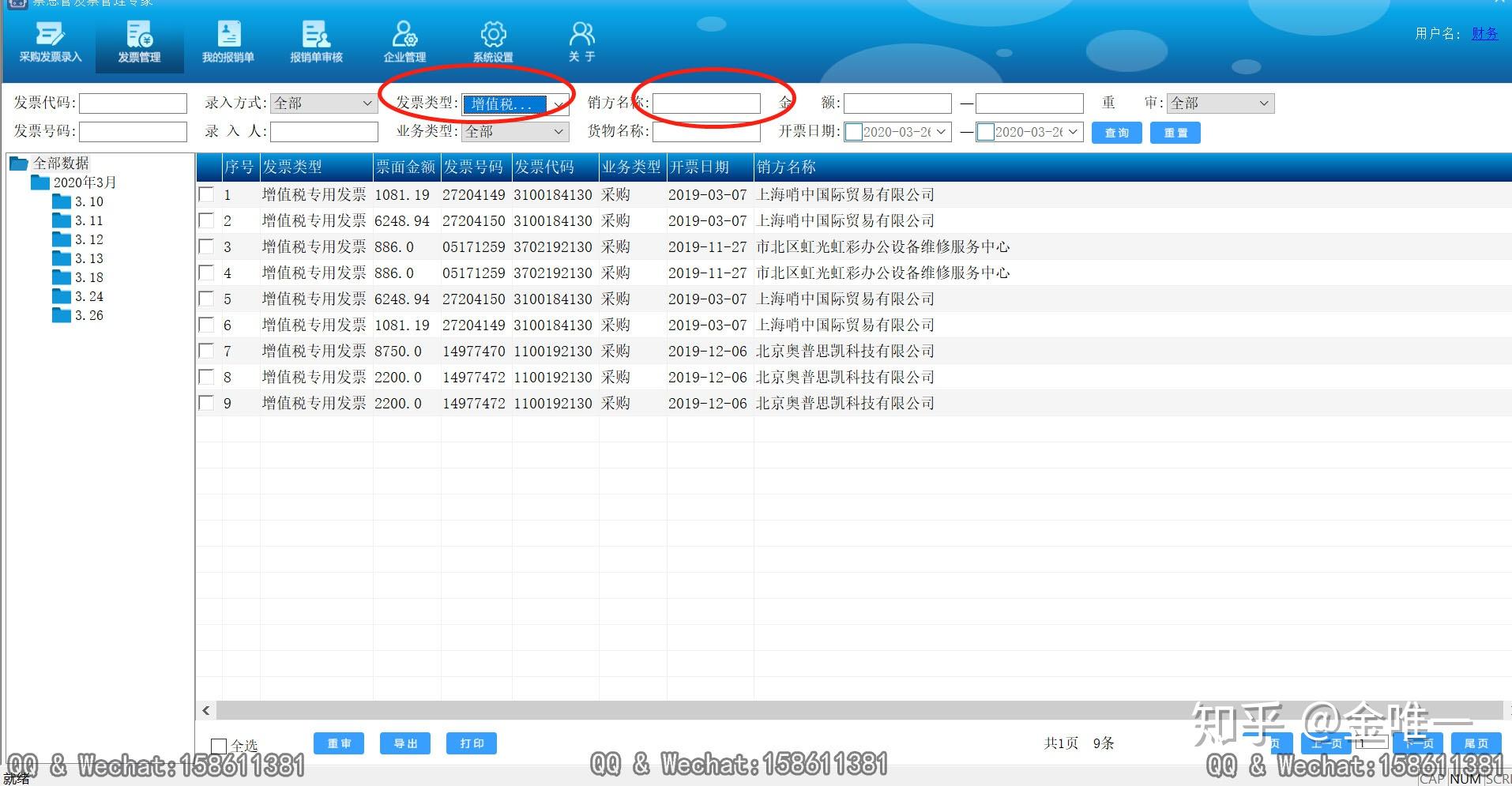Open 企业管理 toolbar icon
This screenshot has width=1512, height=786.
click(x=404, y=43)
